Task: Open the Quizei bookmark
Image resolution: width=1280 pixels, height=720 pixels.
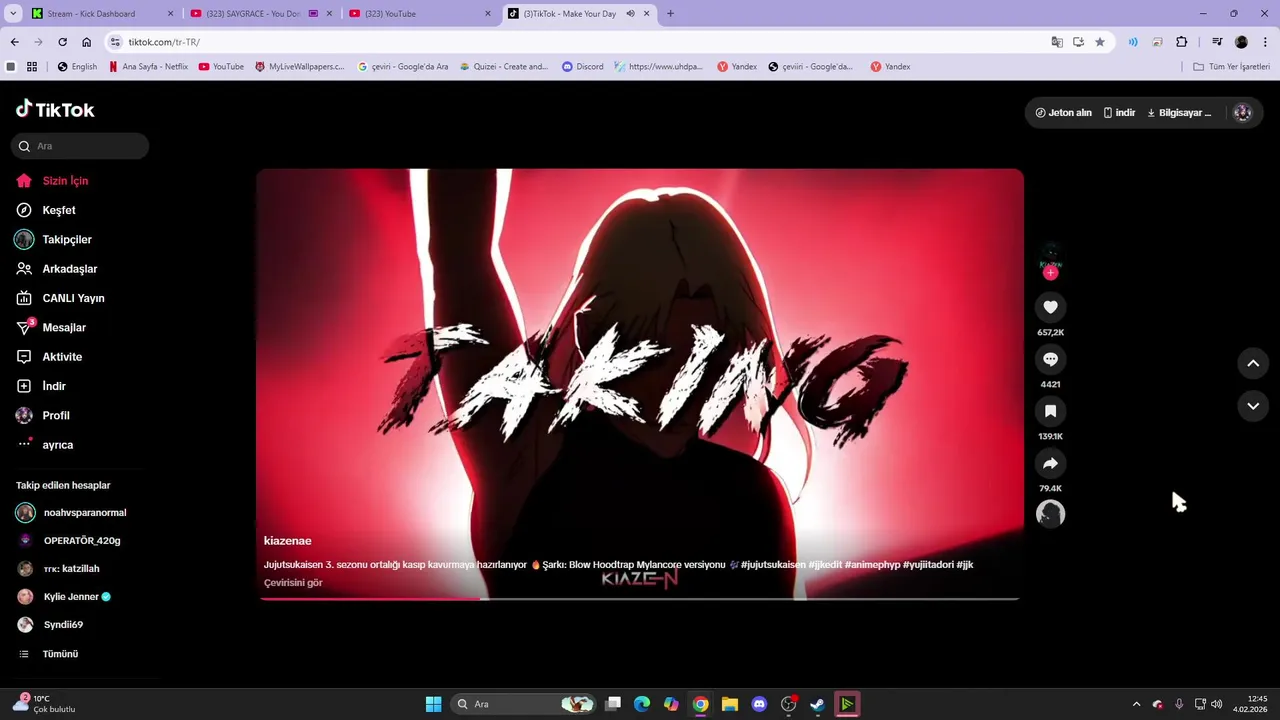Action: click(x=504, y=67)
